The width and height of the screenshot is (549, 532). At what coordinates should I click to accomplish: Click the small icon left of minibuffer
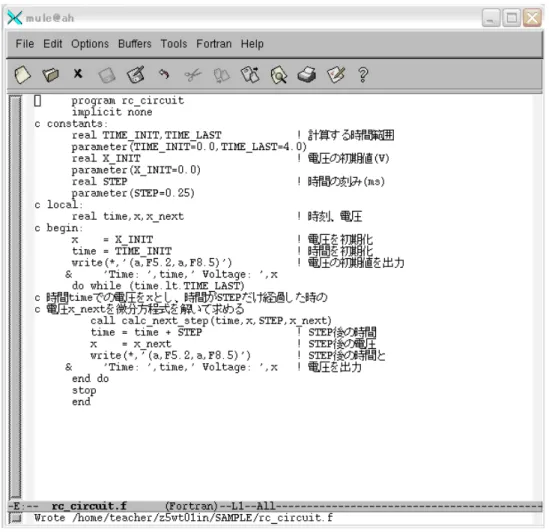coord(15,518)
